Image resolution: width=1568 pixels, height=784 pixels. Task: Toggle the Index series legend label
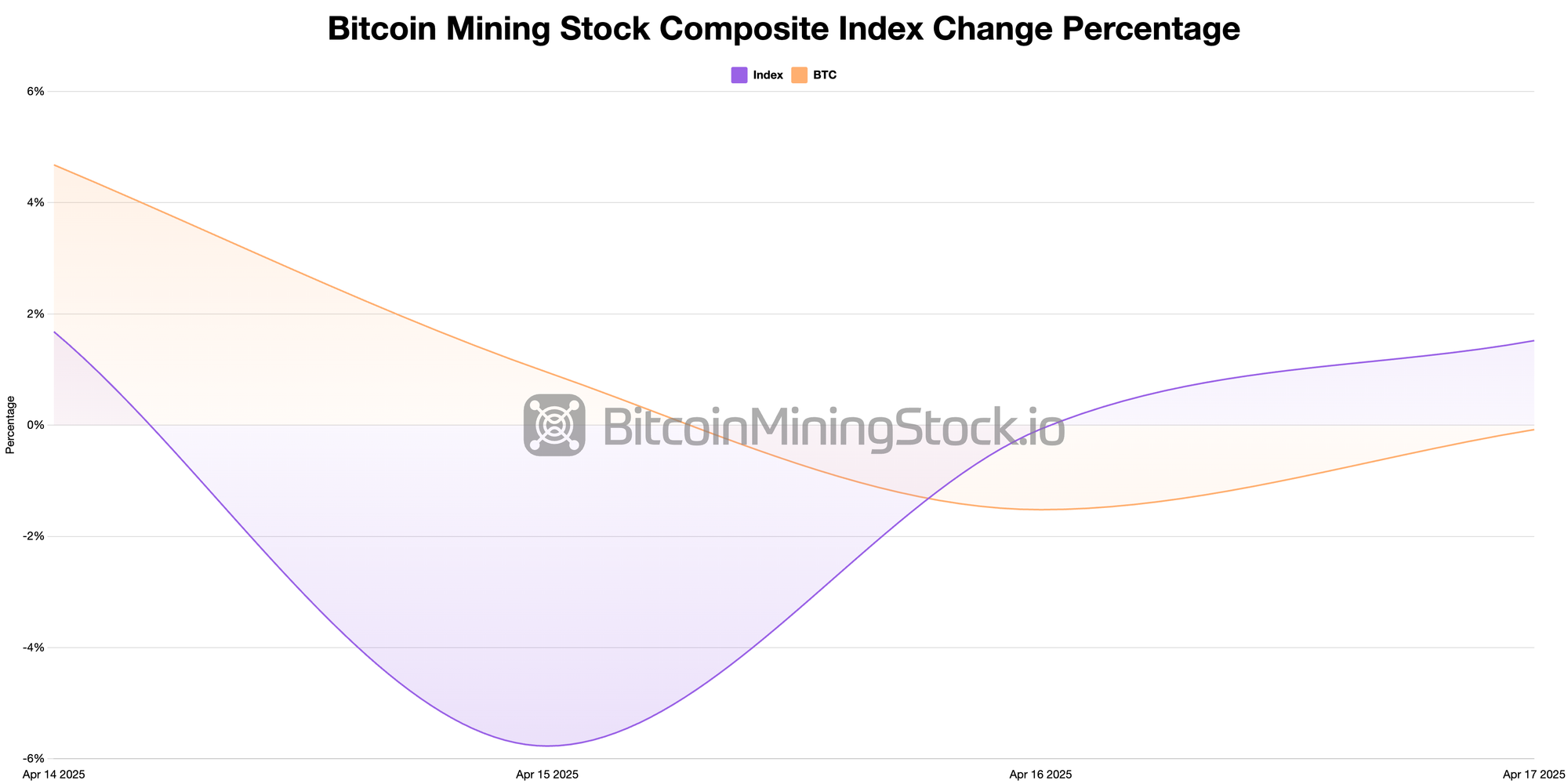(x=768, y=75)
